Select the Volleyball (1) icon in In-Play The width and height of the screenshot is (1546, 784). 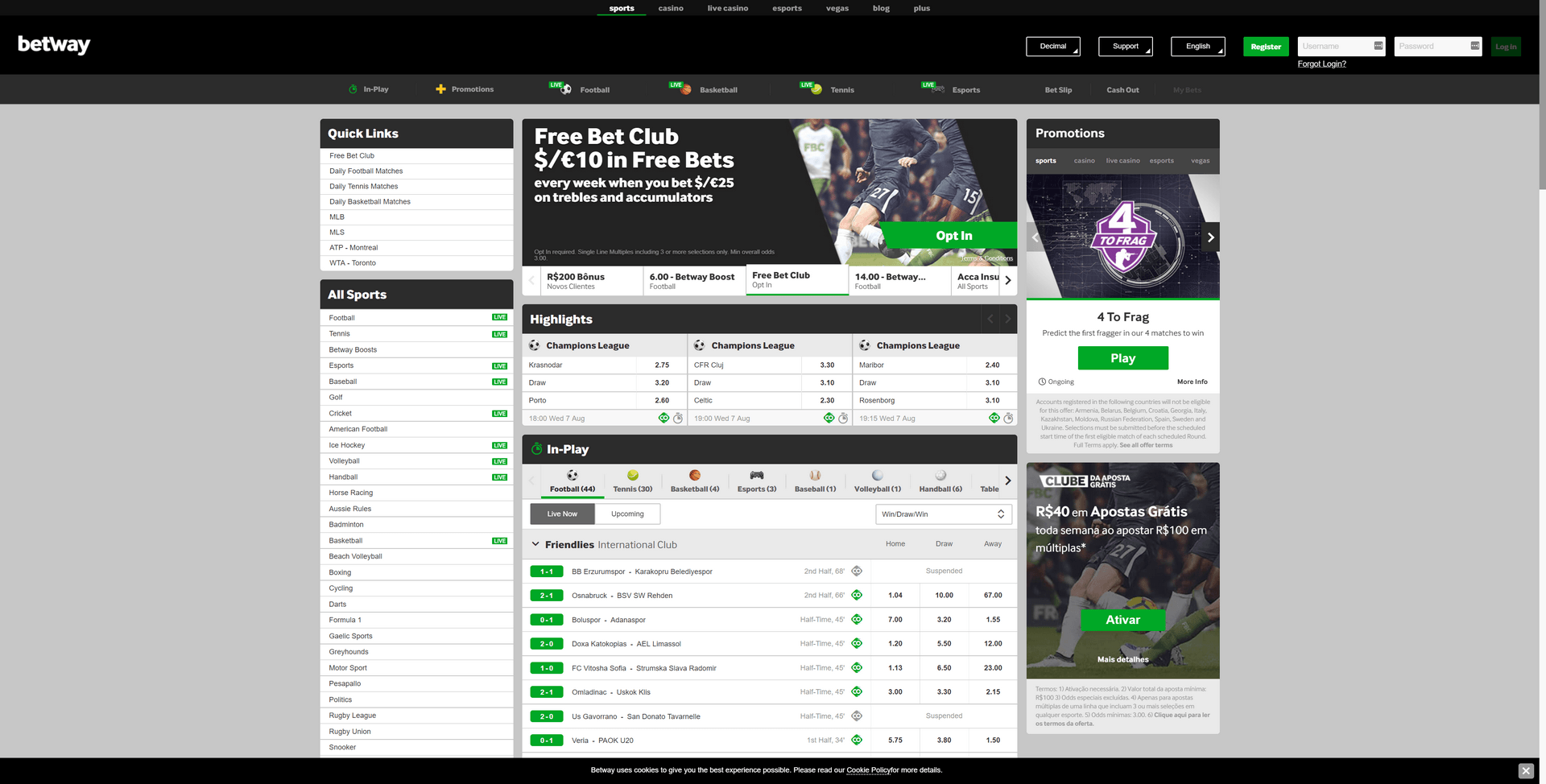tap(878, 476)
